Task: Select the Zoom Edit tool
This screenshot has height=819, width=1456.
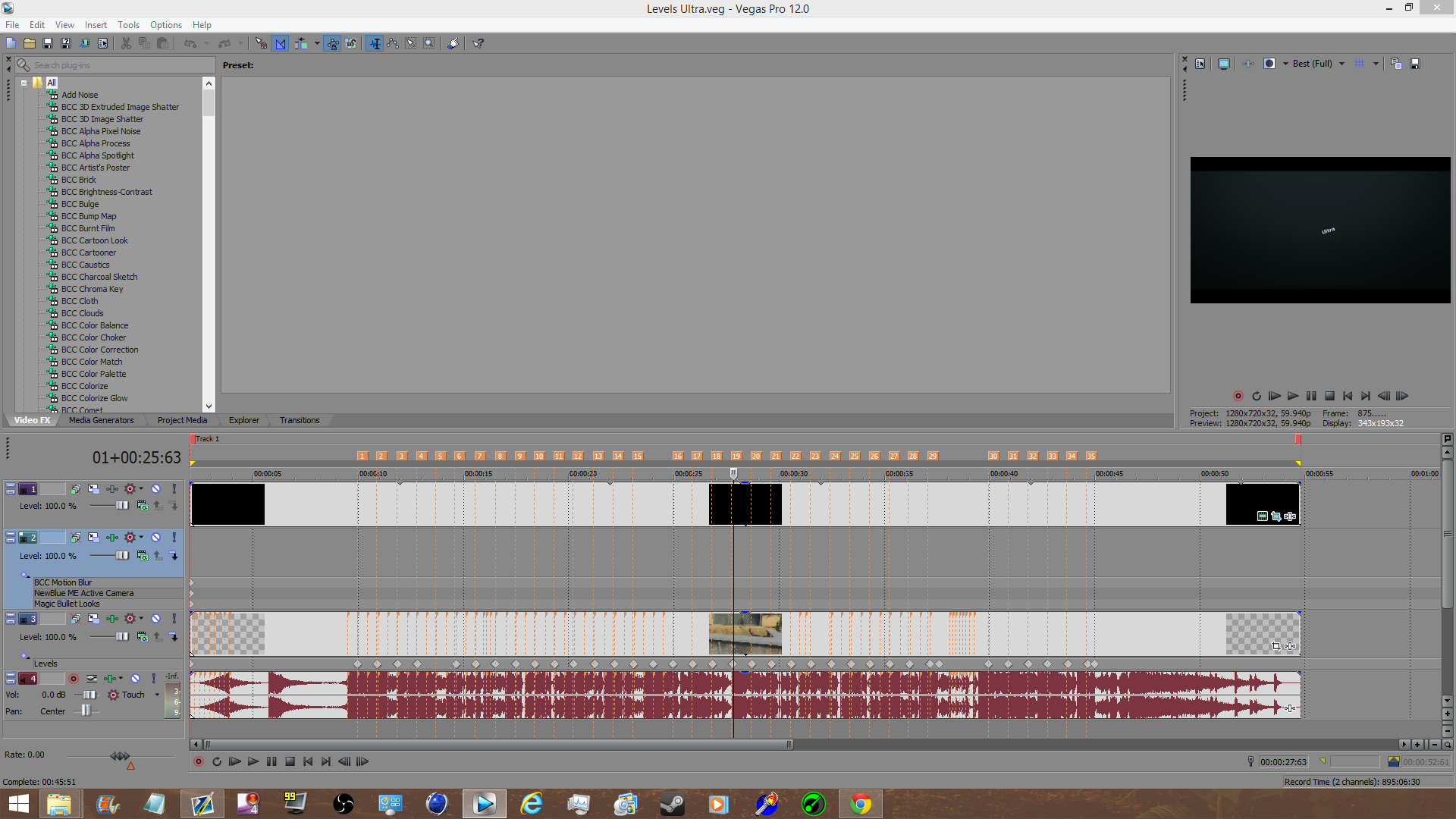Action: [x=429, y=43]
